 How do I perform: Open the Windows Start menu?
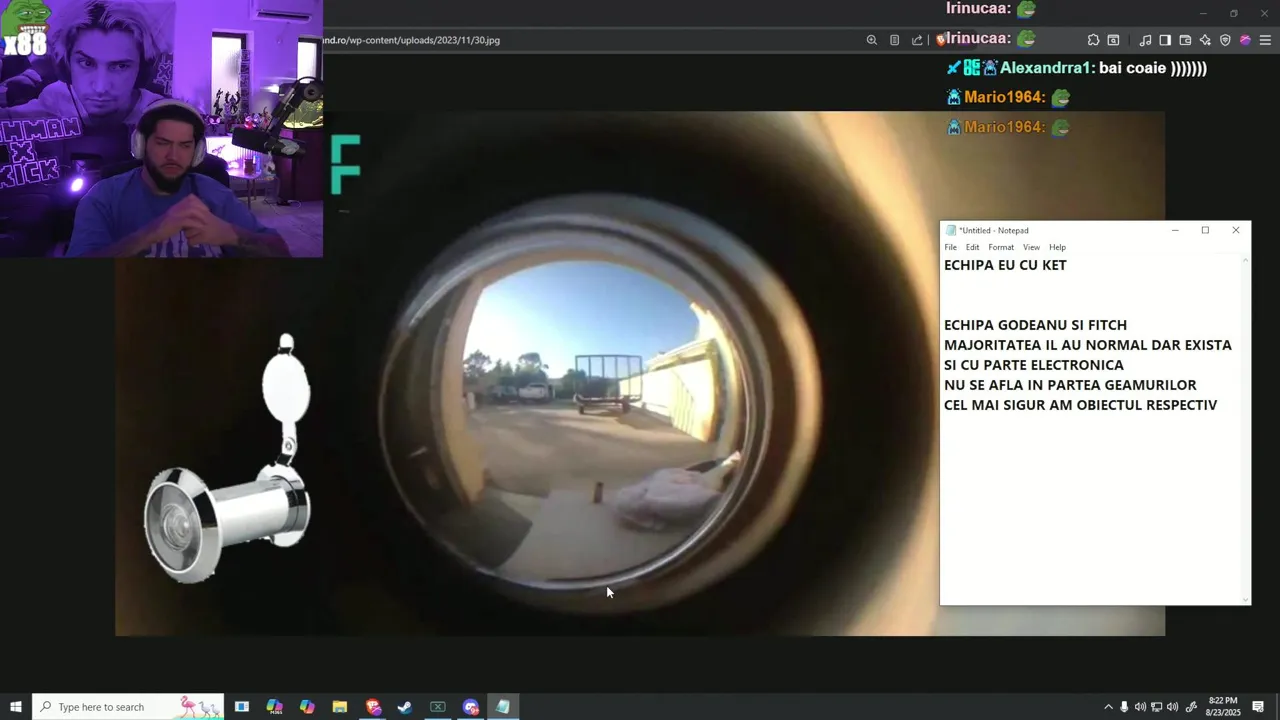tap(15, 707)
